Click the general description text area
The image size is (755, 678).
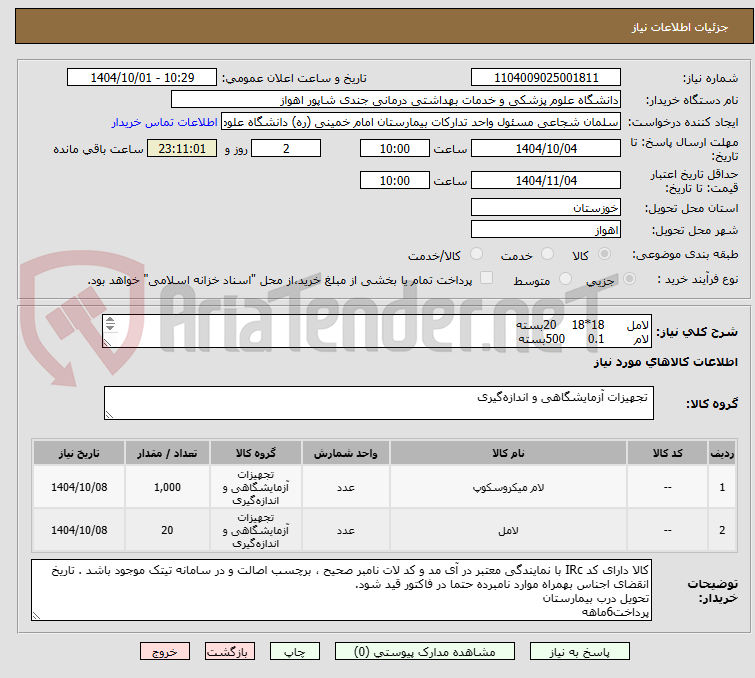click(377, 331)
